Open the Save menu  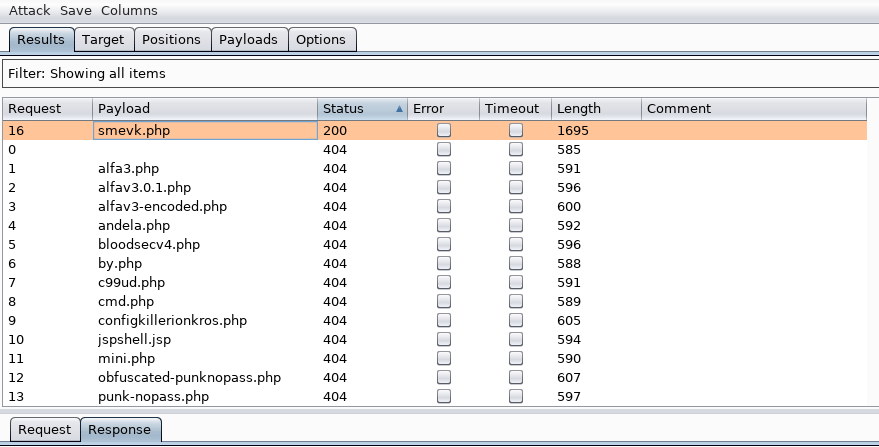point(75,10)
